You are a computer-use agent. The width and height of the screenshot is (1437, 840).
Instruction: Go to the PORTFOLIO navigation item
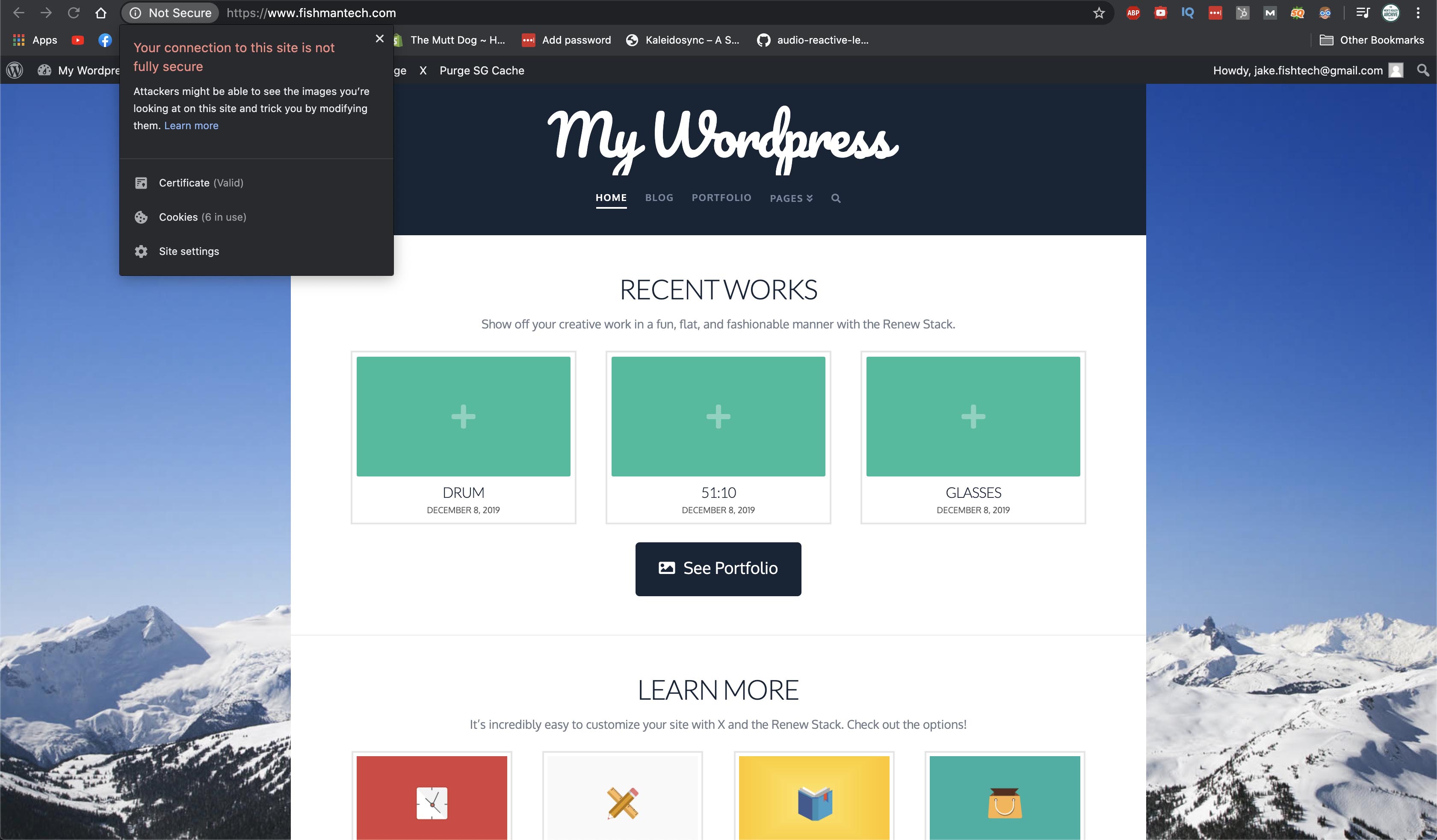pyautogui.click(x=721, y=198)
